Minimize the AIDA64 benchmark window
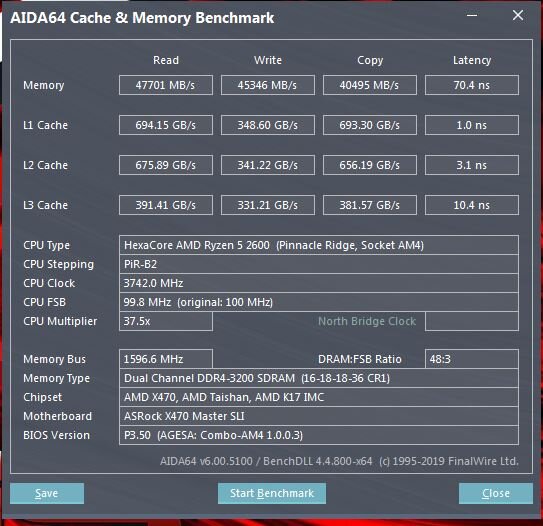 (x=472, y=16)
